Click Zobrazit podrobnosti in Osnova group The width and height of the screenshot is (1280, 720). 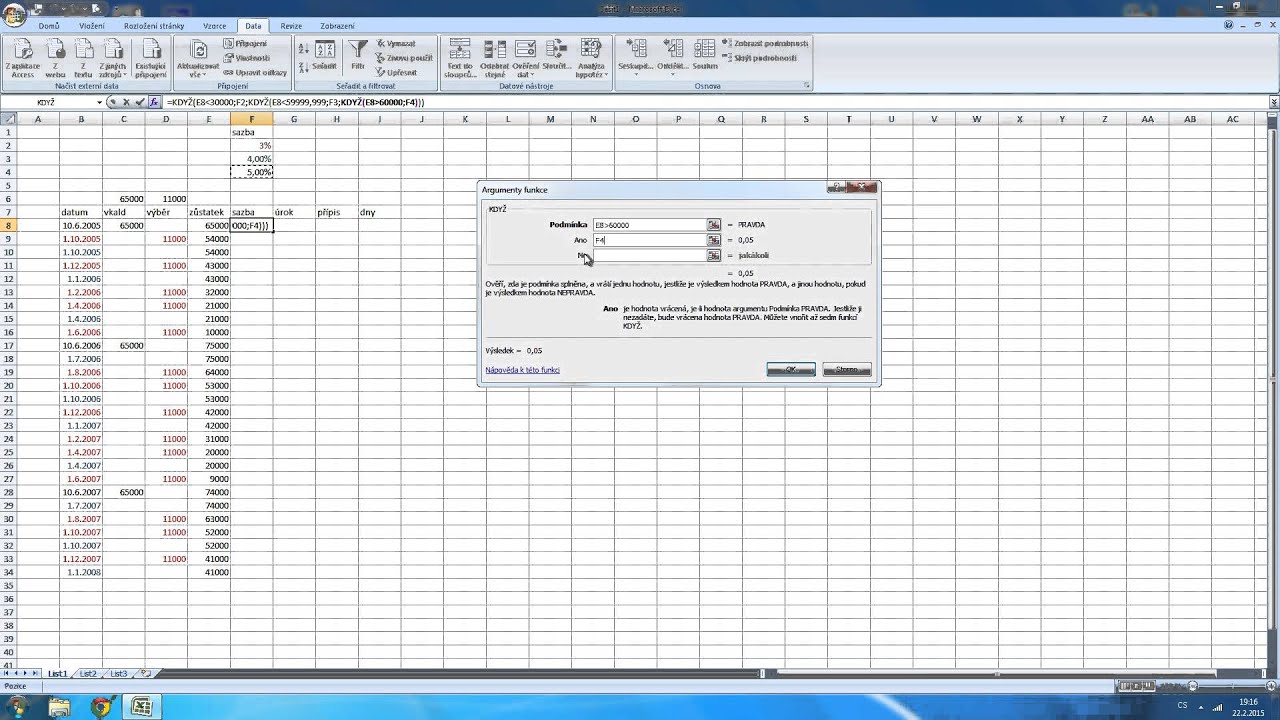pos(766,44)
